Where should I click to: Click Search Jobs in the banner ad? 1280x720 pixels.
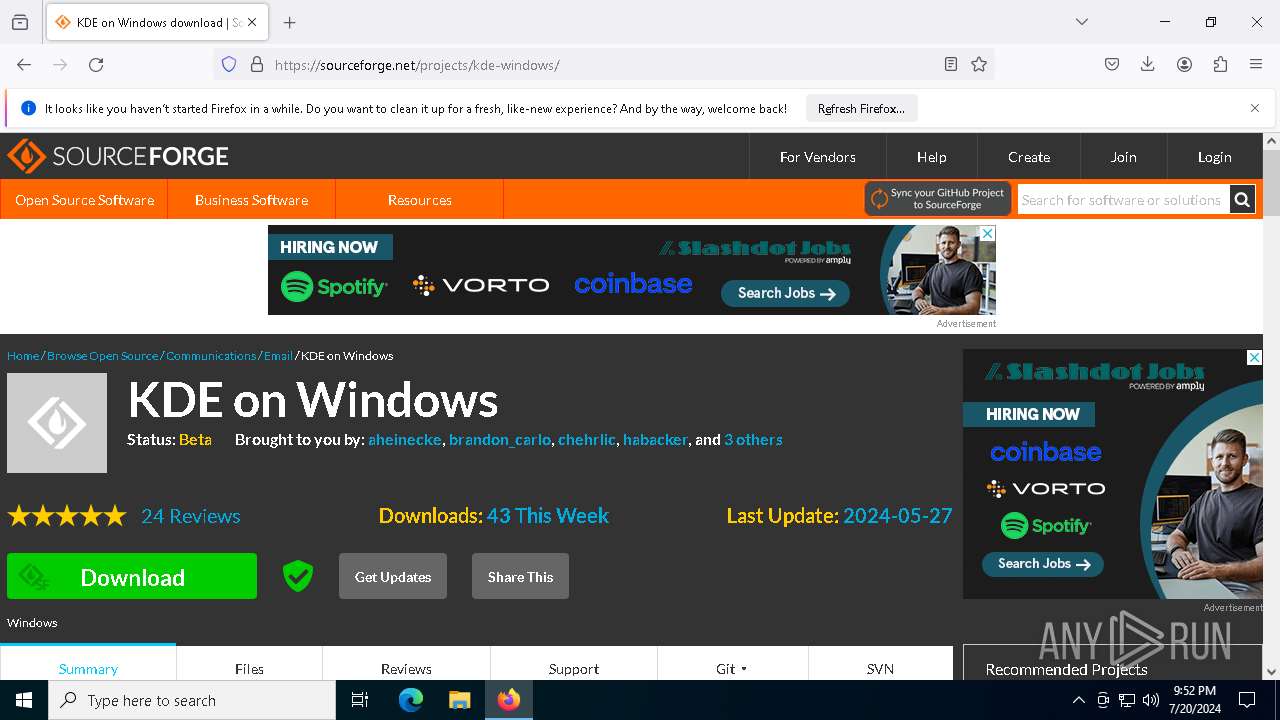pos(785,293)
